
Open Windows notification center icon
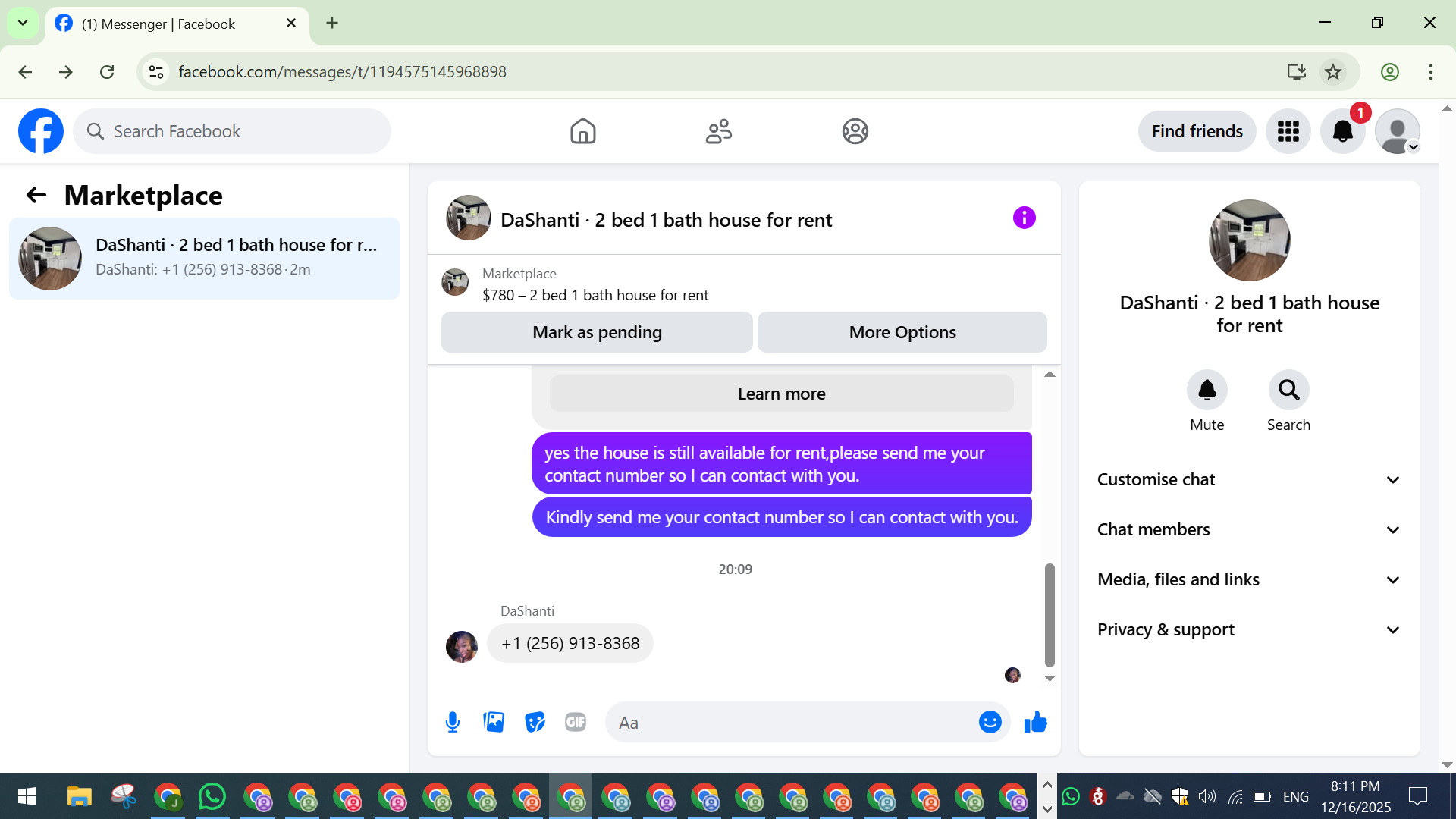coord(1417,796)
